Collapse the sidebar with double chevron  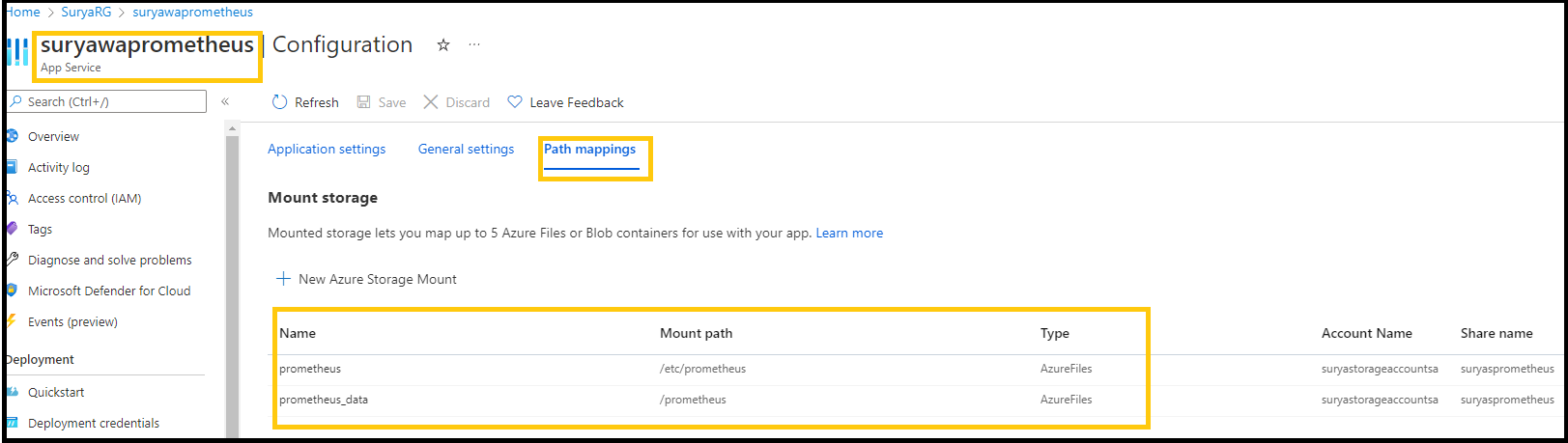[x=225, y=101]
